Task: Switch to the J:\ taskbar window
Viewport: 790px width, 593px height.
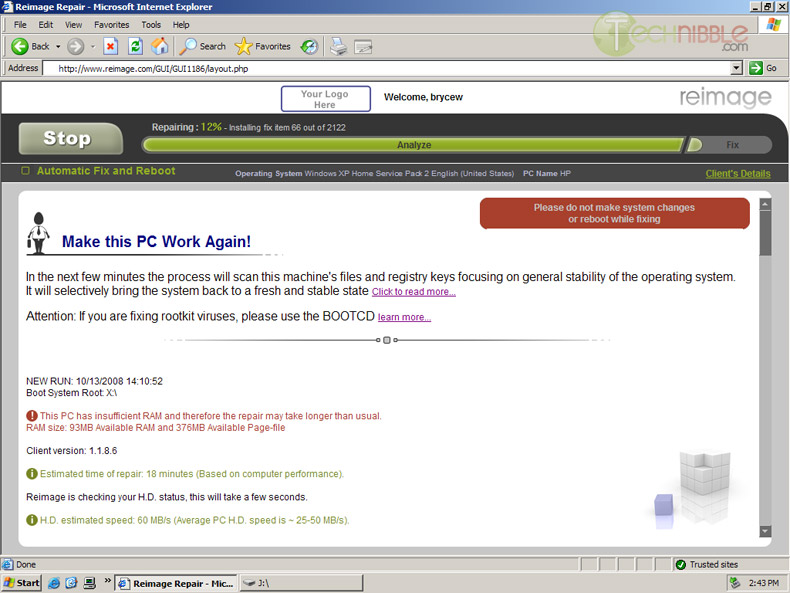Action: (x=301, y=583)
